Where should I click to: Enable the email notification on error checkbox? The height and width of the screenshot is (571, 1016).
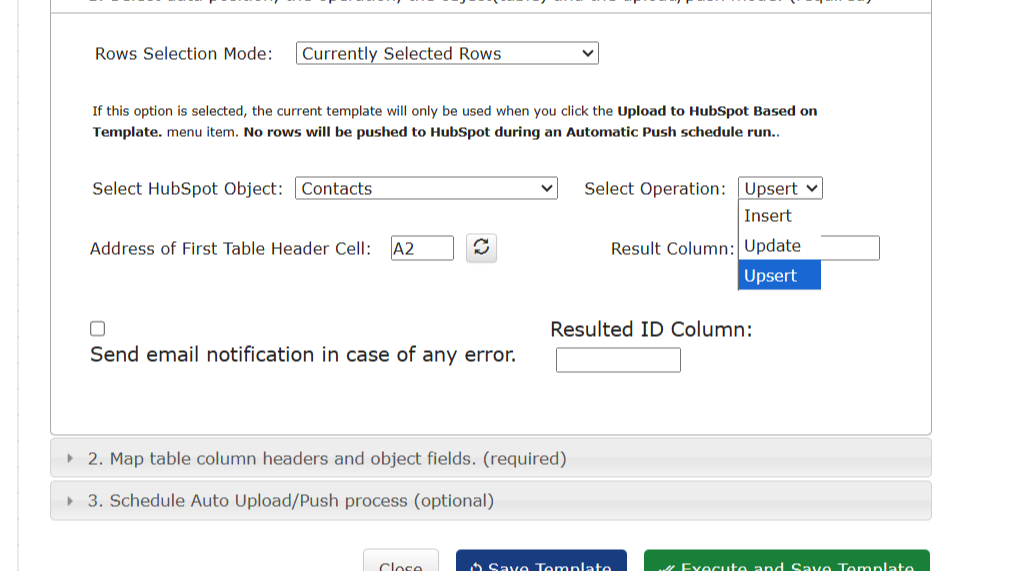pos(97,329)
